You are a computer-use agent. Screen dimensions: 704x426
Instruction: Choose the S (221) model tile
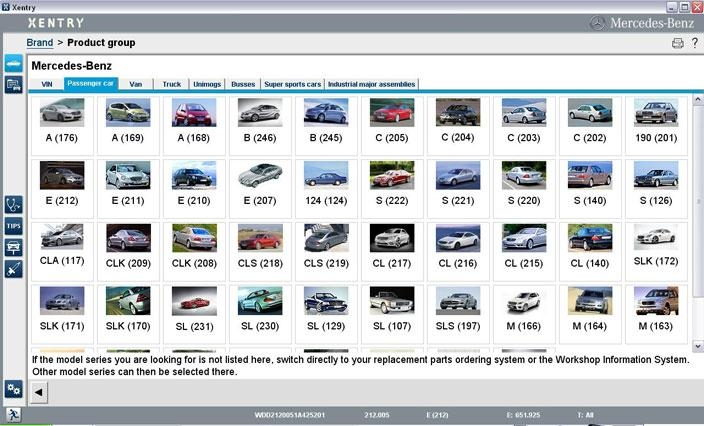click(x=458, y=189)
